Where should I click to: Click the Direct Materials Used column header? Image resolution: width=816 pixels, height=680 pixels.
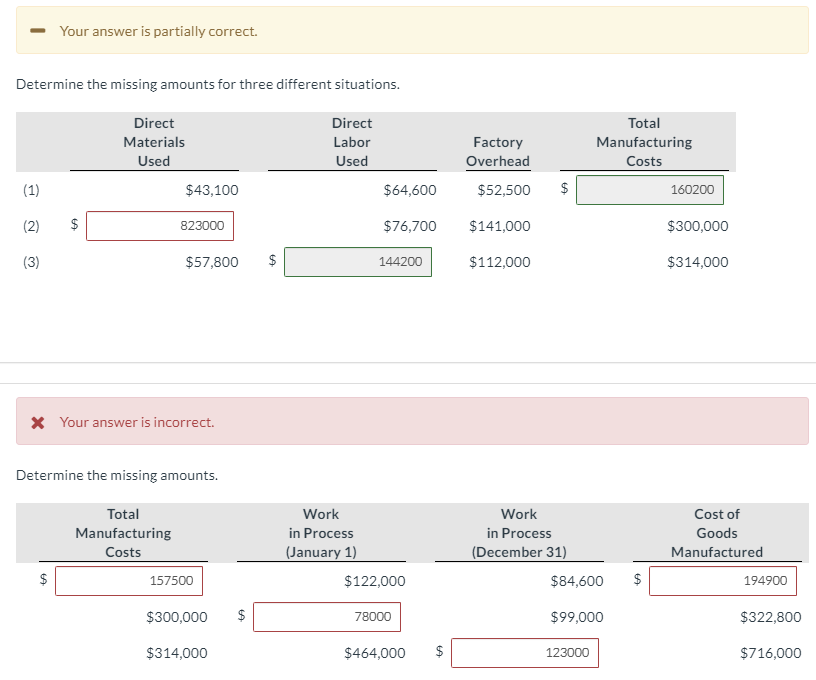pyautogui.click(x=154, y=142)
